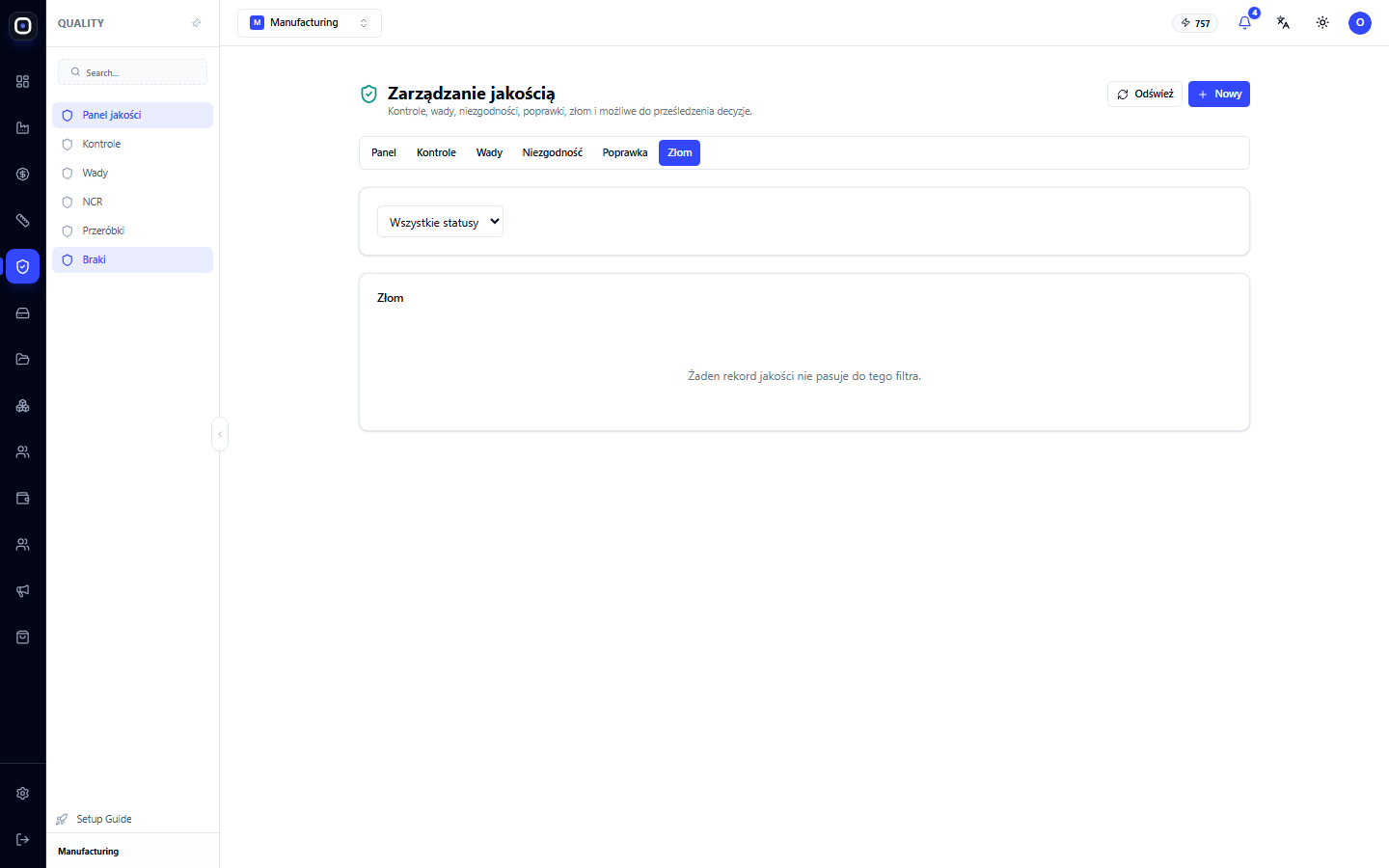
Task: Open Braki in the sidebar
Action: [x=132, y=259]
